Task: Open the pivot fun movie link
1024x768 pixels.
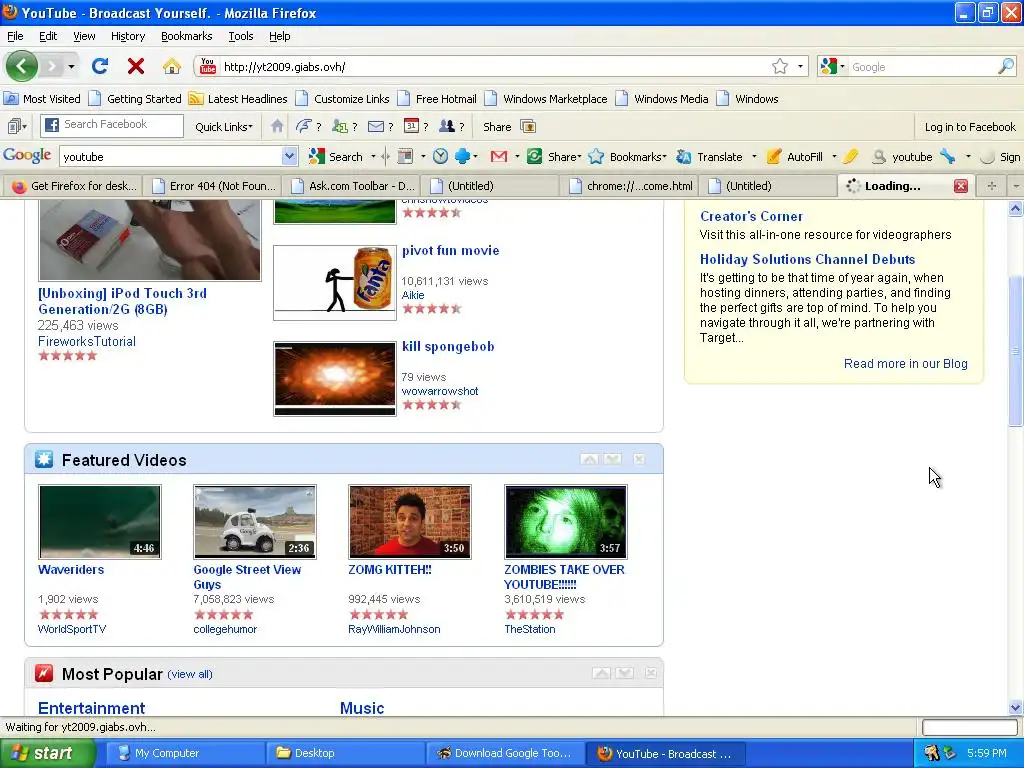Action: [x=451, y=250]
